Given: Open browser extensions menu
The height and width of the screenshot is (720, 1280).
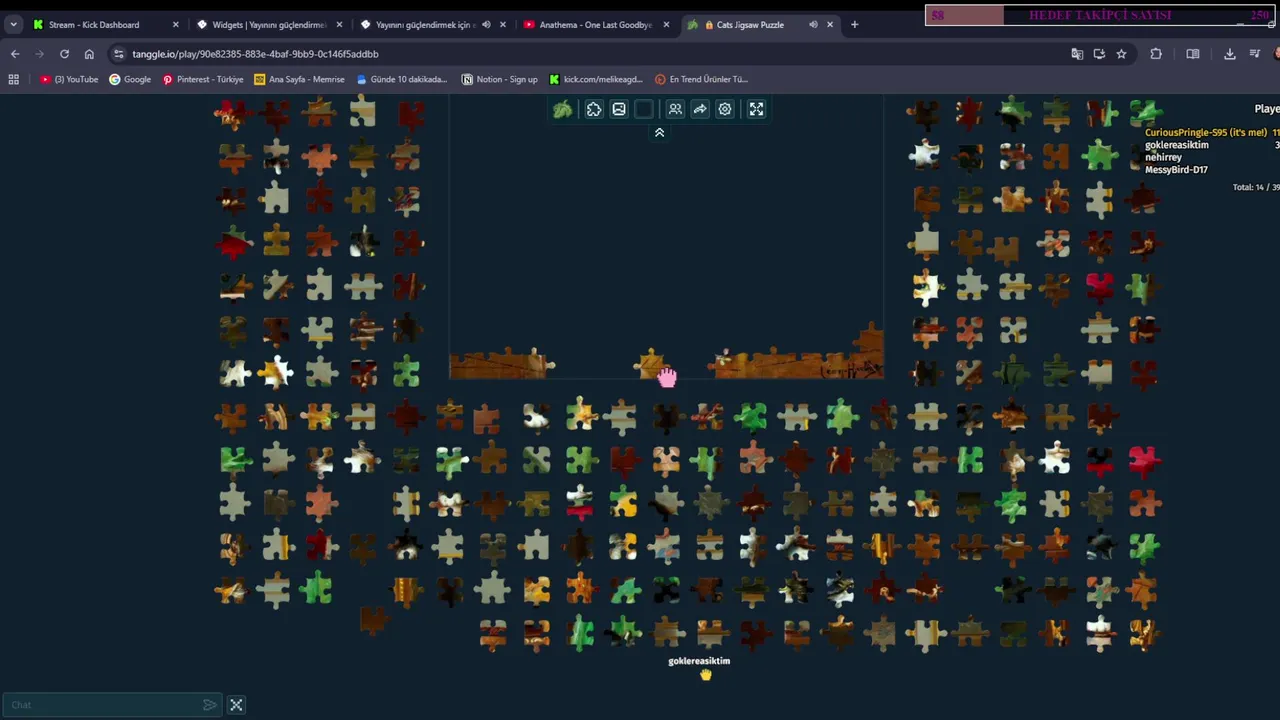Looking at the screenshot, I should click(x=1156, y=54).
